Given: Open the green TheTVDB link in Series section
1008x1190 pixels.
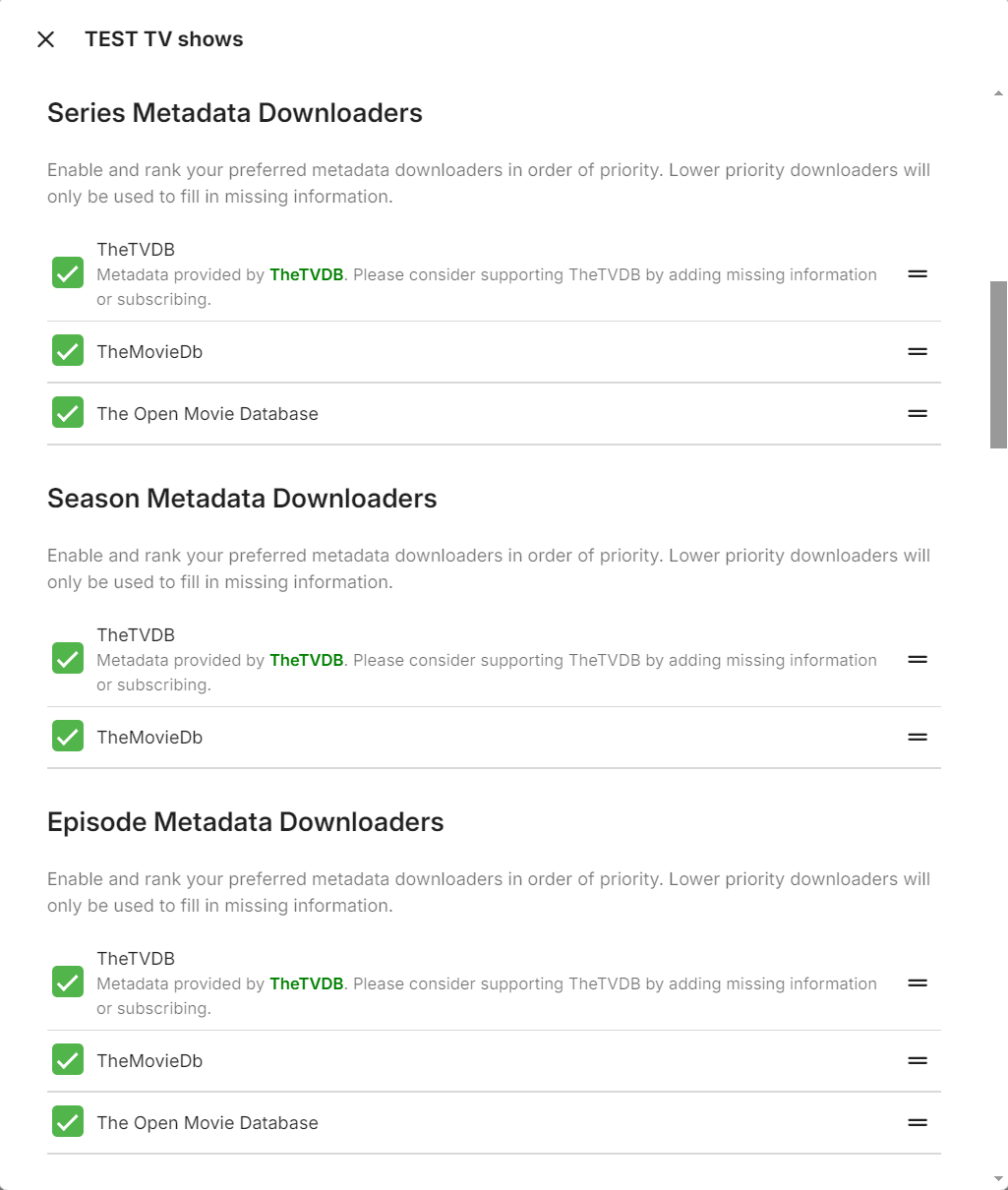Looking at the screenshot, I should 307,275.
